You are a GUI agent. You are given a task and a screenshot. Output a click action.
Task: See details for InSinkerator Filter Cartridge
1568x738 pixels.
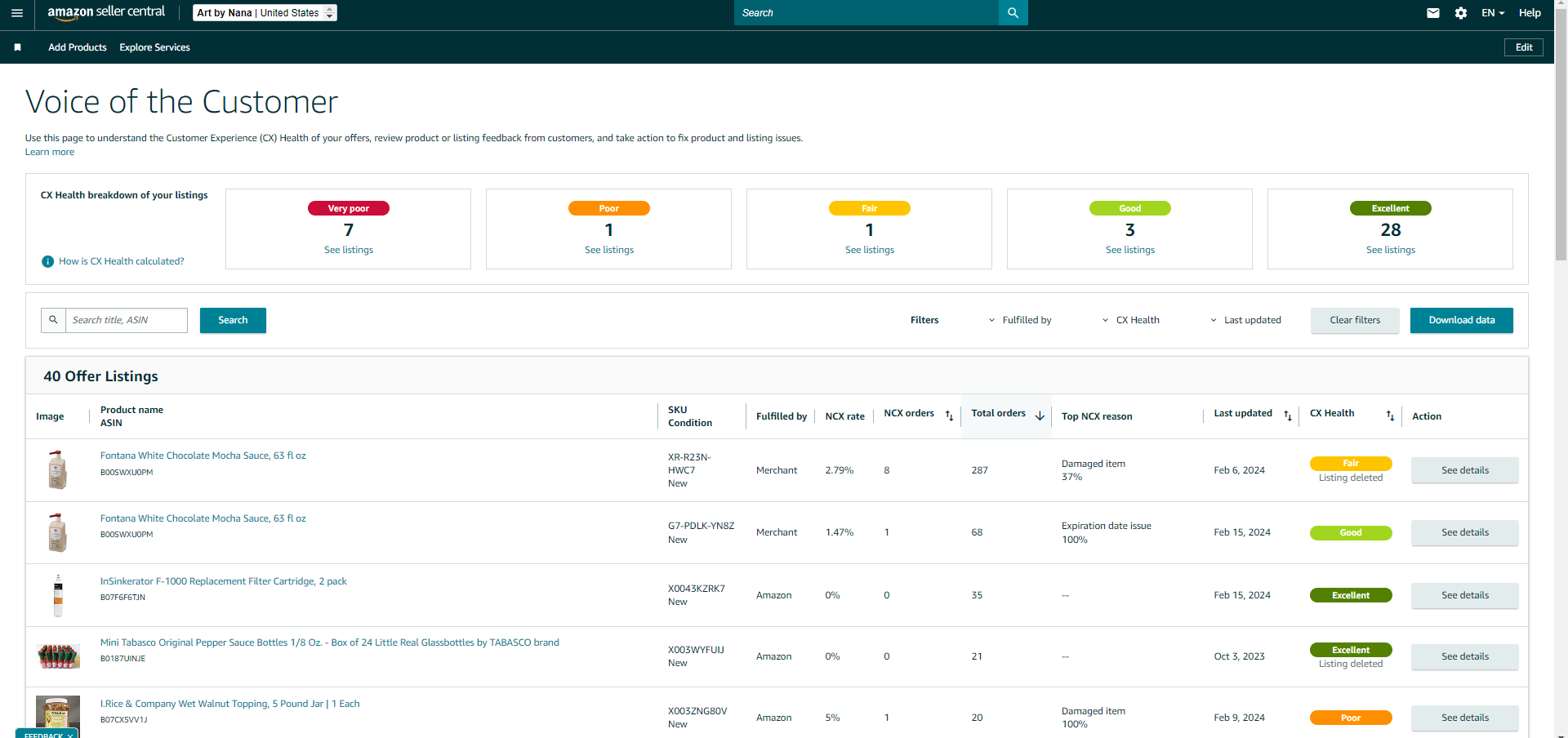coord(1465,595)
